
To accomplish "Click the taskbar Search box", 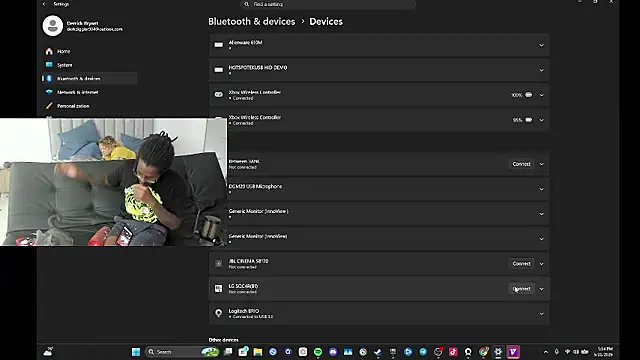I will [x=183, y=352].
